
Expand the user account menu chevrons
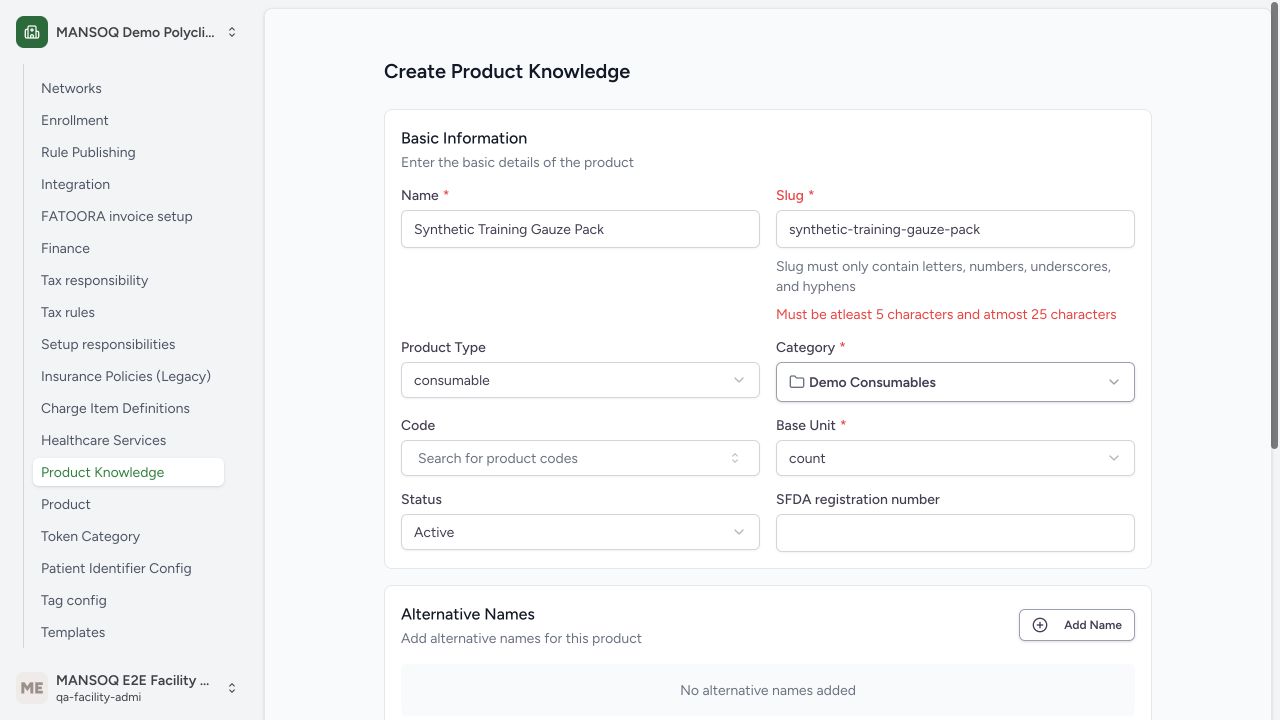click(x=232, y=688)
